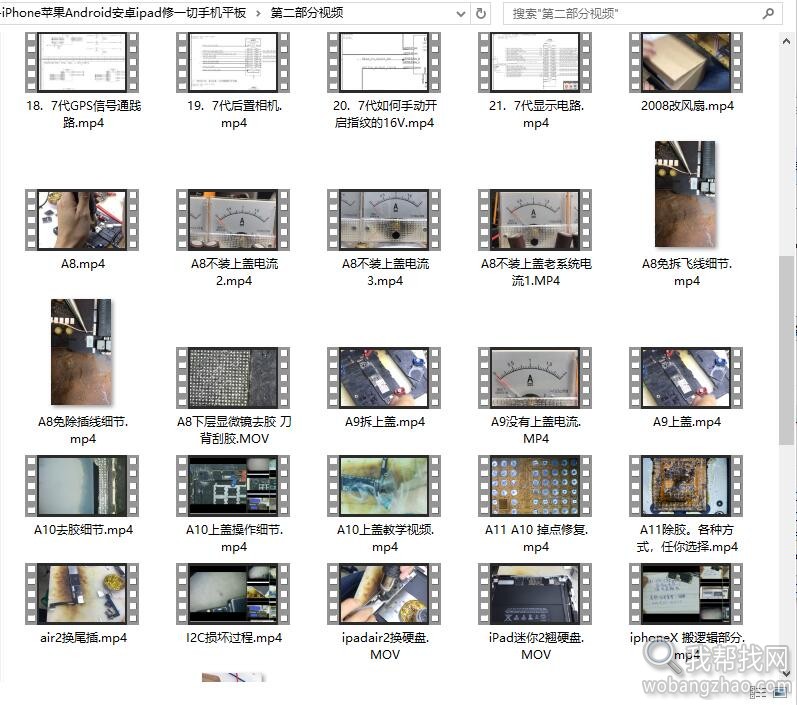Click file name label A10去胶细节.mp4

(83, 530)
